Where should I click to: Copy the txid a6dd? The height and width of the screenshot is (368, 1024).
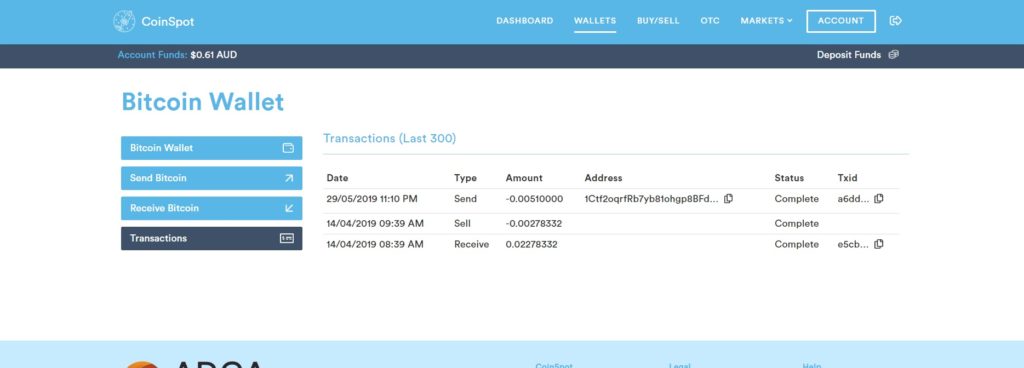click(x=878, y=198)
